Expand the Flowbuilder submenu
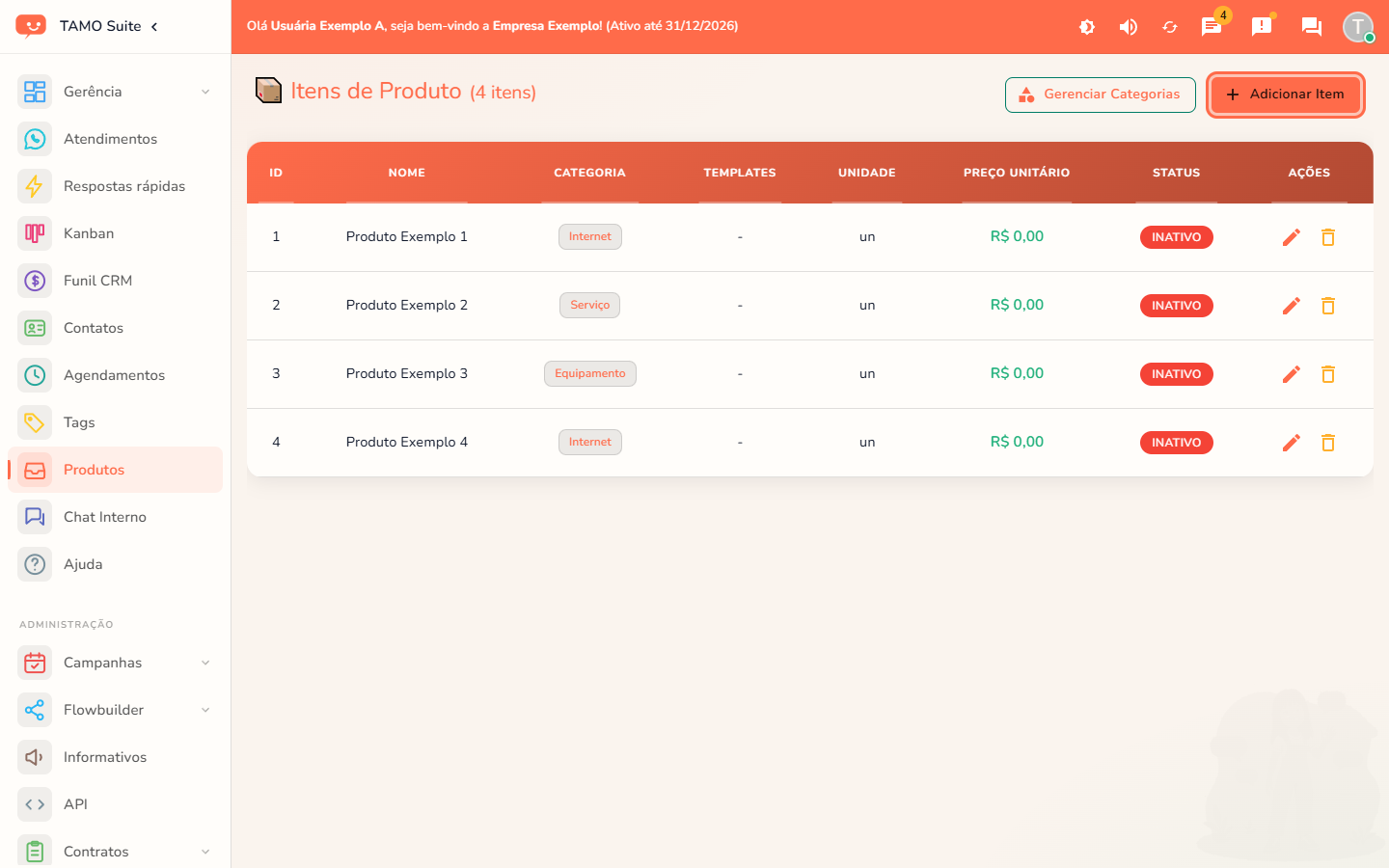1389x868 pixels. [115, 710]
